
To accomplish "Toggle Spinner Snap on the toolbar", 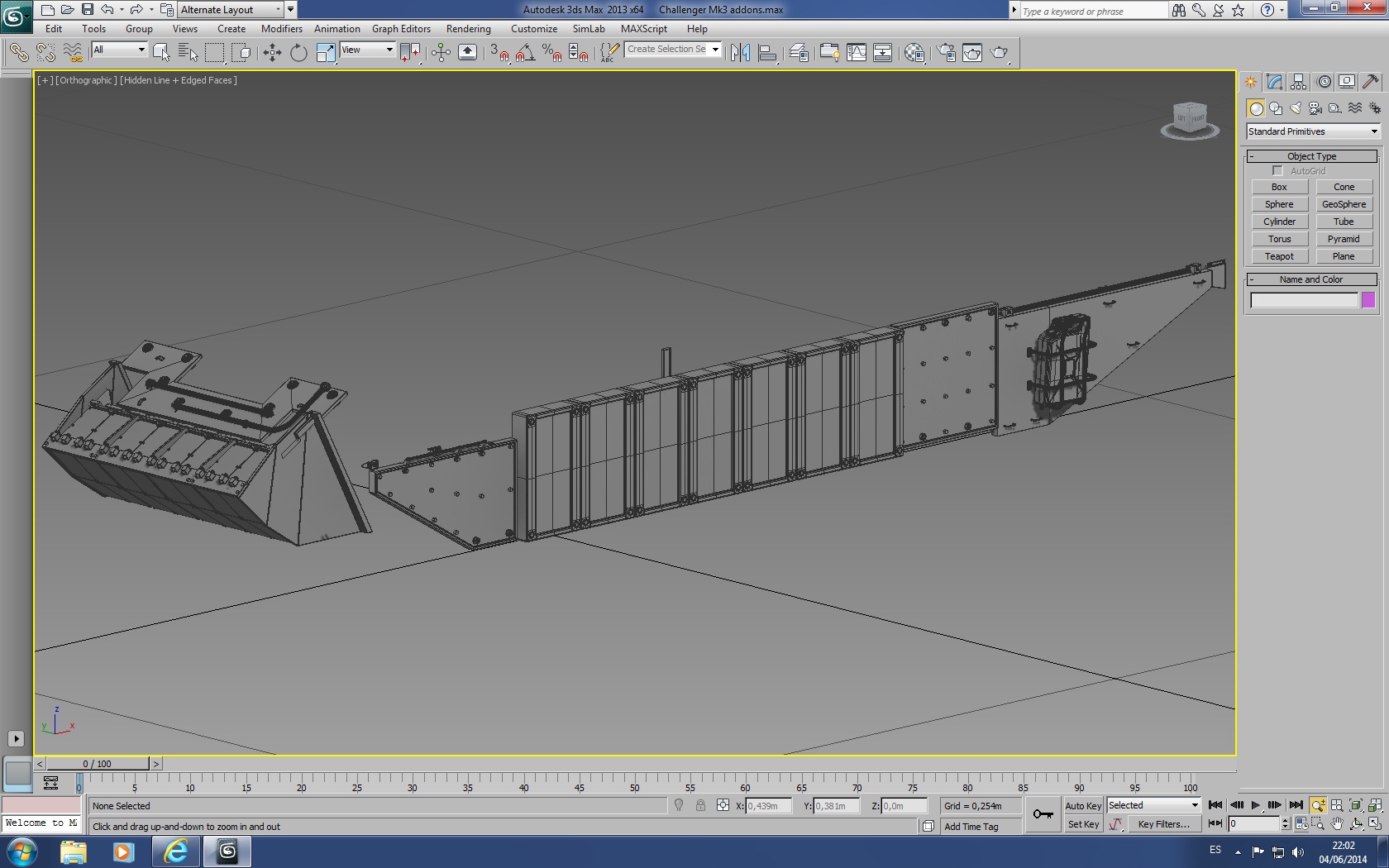I will (x=579, y=53).
